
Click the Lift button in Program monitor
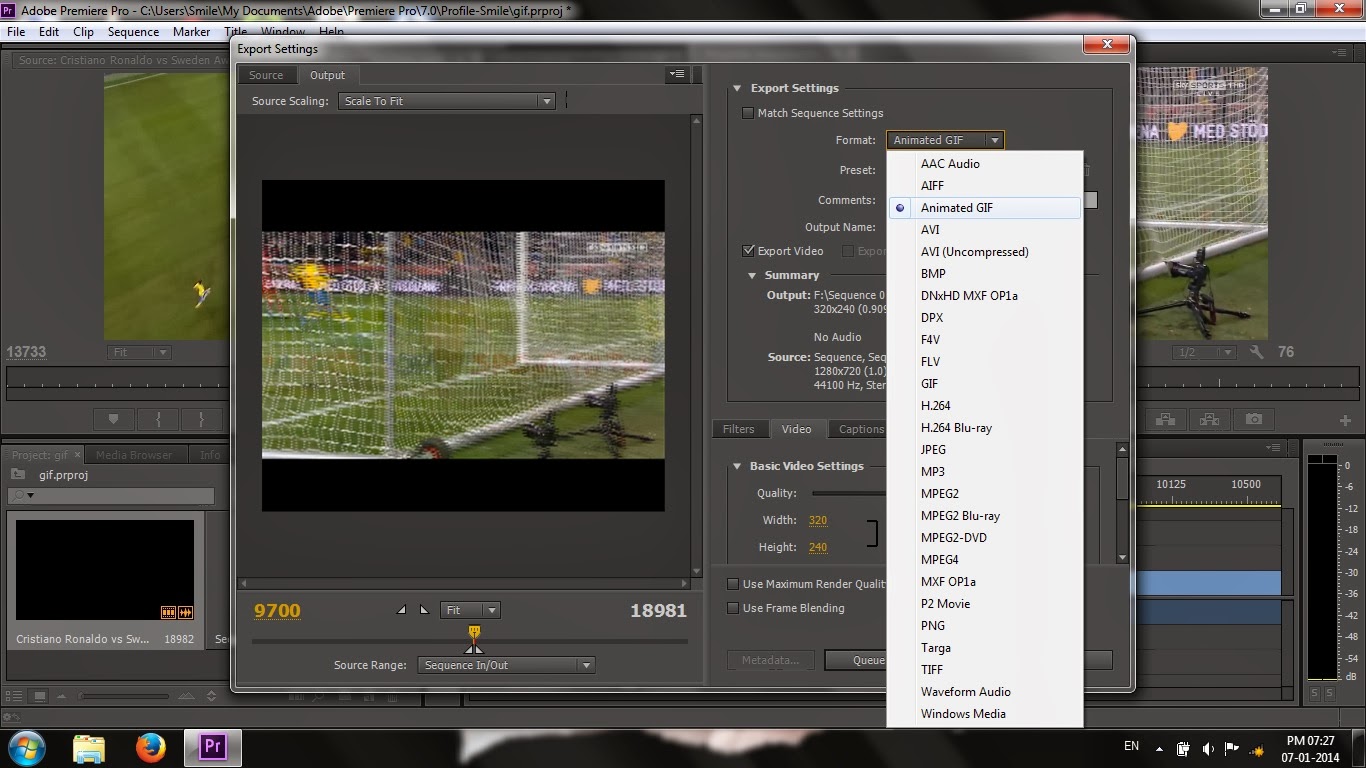[x=1164, y=419]
